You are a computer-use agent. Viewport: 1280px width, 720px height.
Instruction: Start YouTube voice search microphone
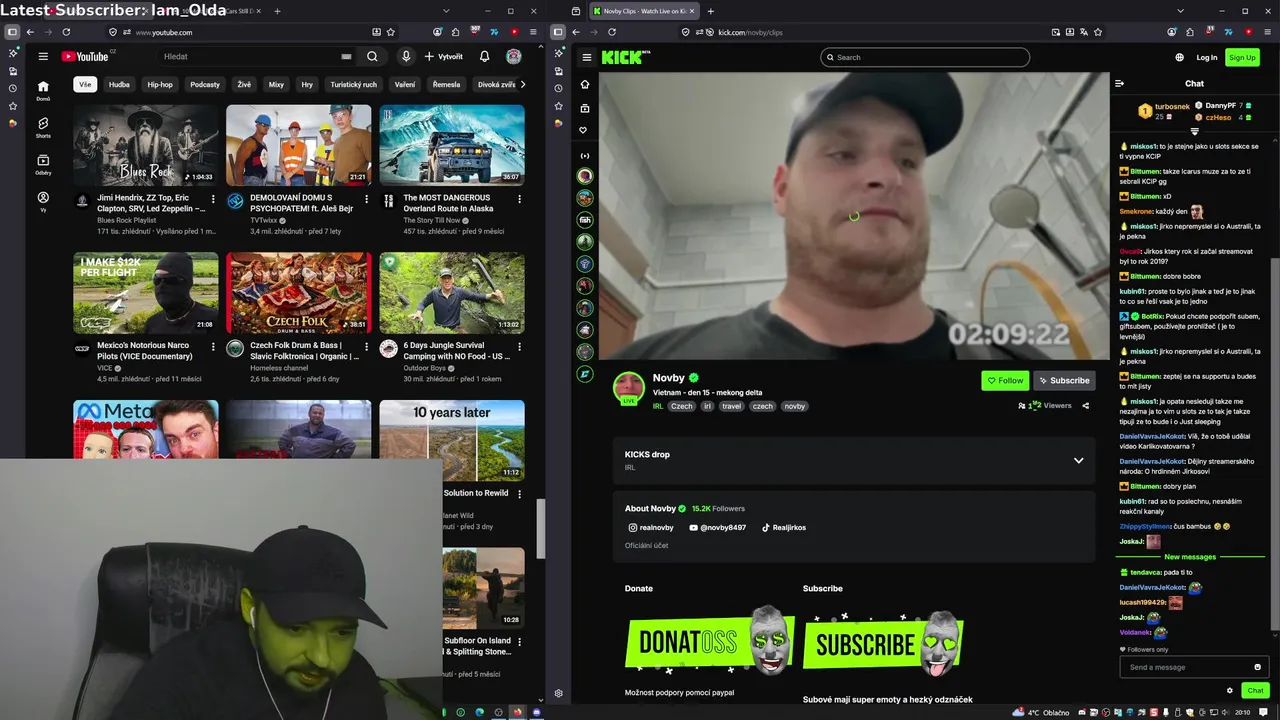point(406,57)
